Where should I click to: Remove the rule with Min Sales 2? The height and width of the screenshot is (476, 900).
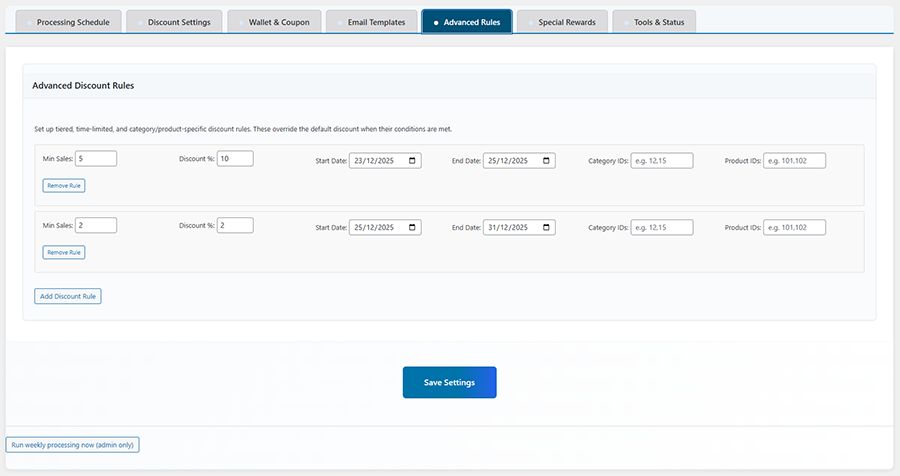[64, 252]
